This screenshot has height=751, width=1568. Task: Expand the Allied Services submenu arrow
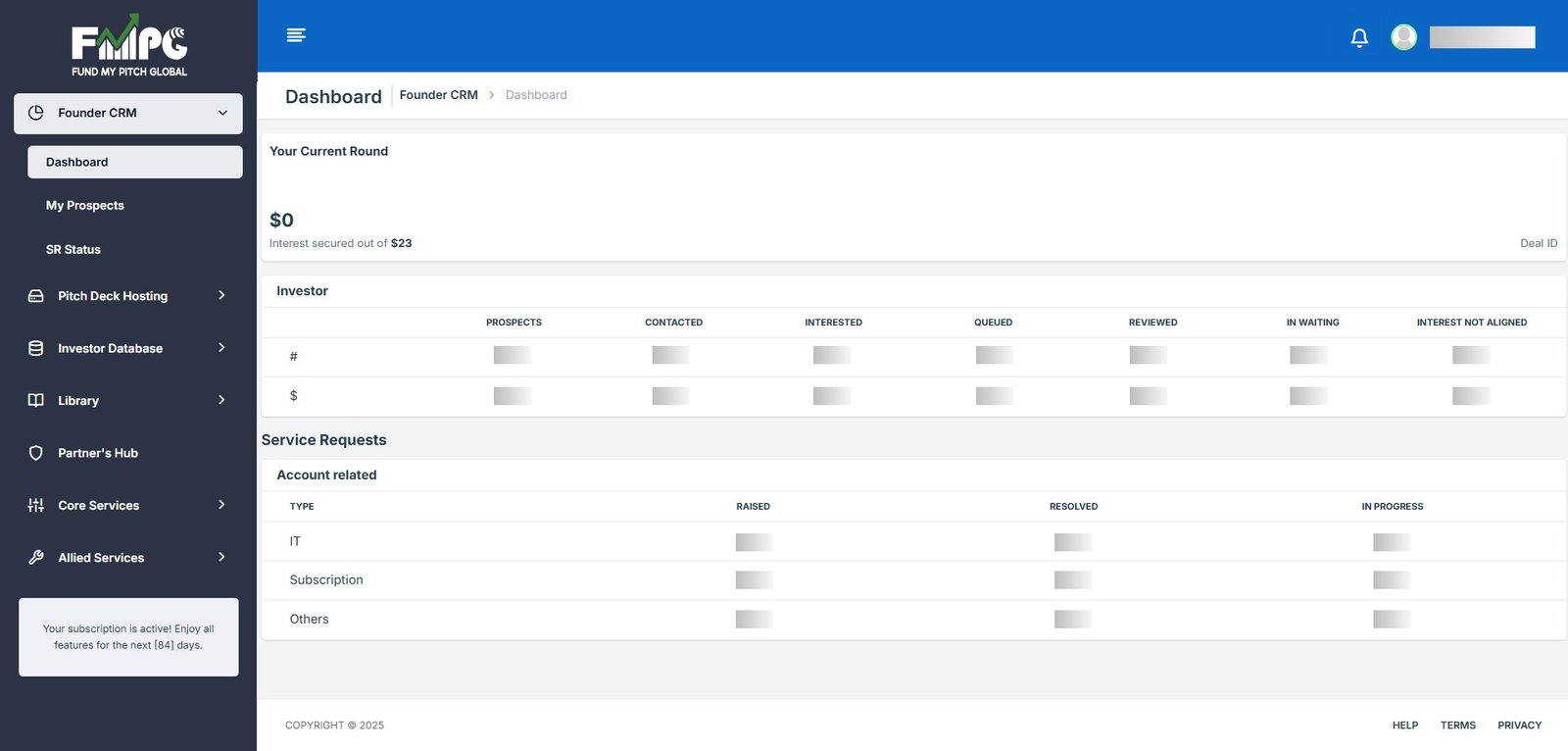(x=221, y=557)
